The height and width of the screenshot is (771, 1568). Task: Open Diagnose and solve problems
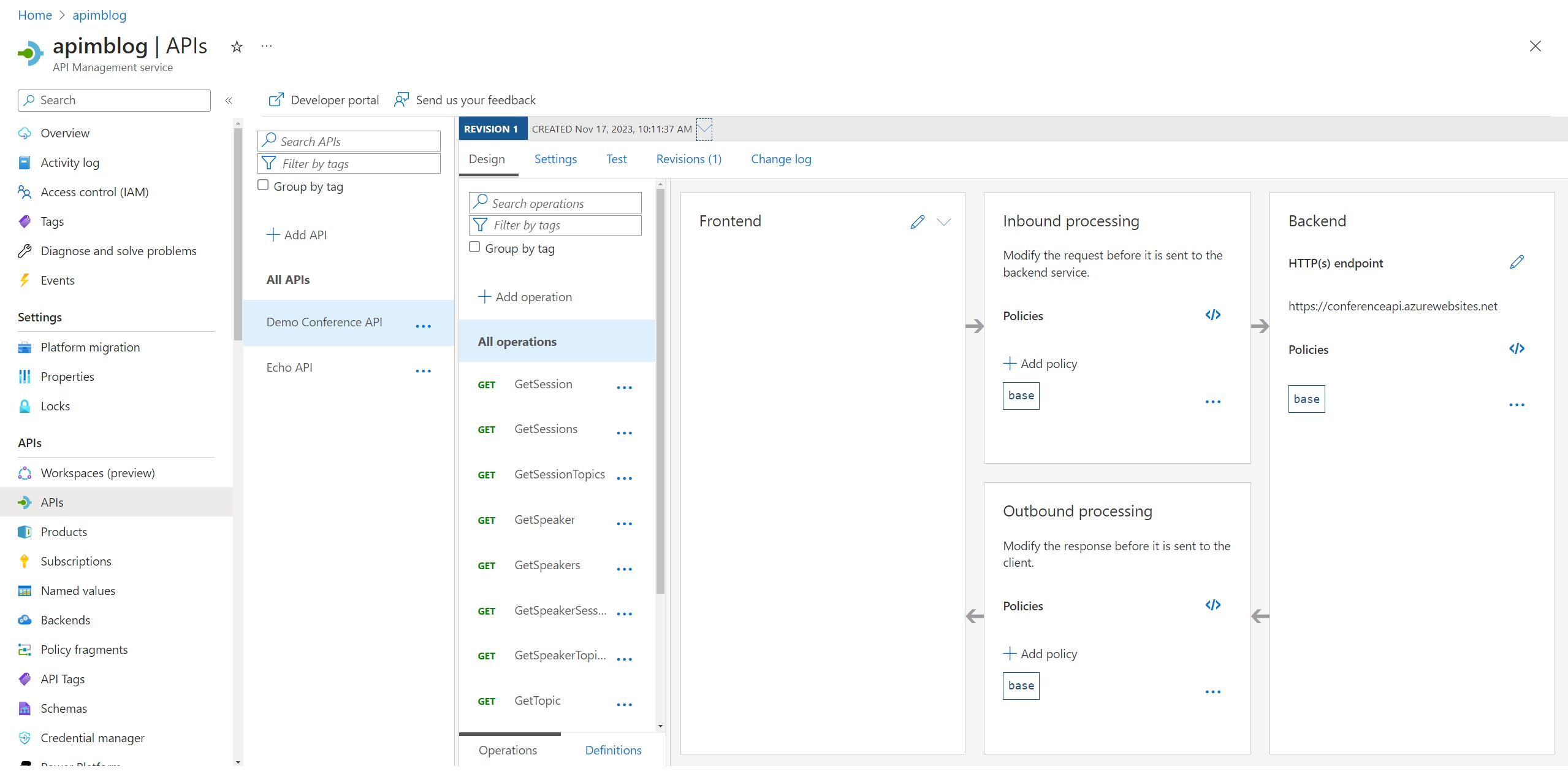(118, 250)
